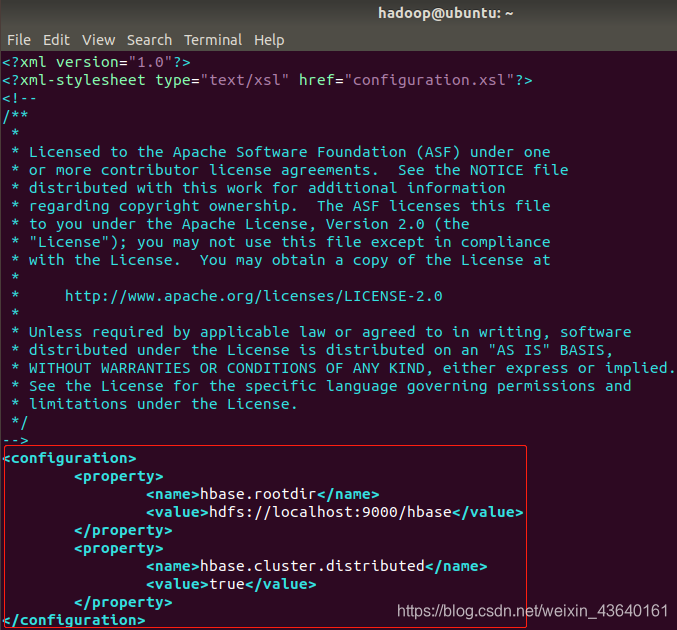Open the Help menu

click(269, 40)
